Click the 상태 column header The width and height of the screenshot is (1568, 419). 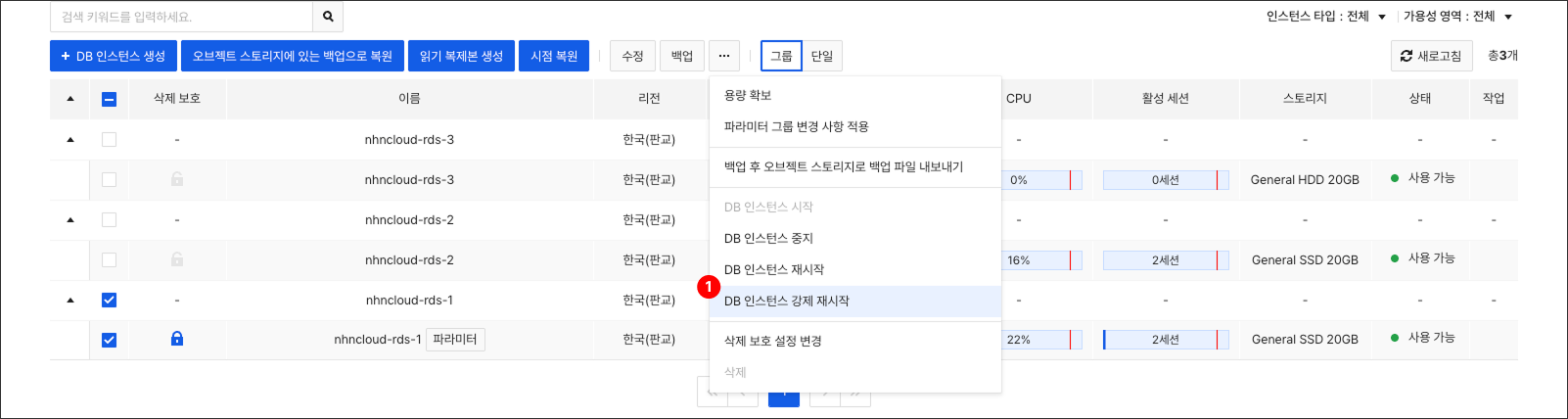click(1420, 99)
